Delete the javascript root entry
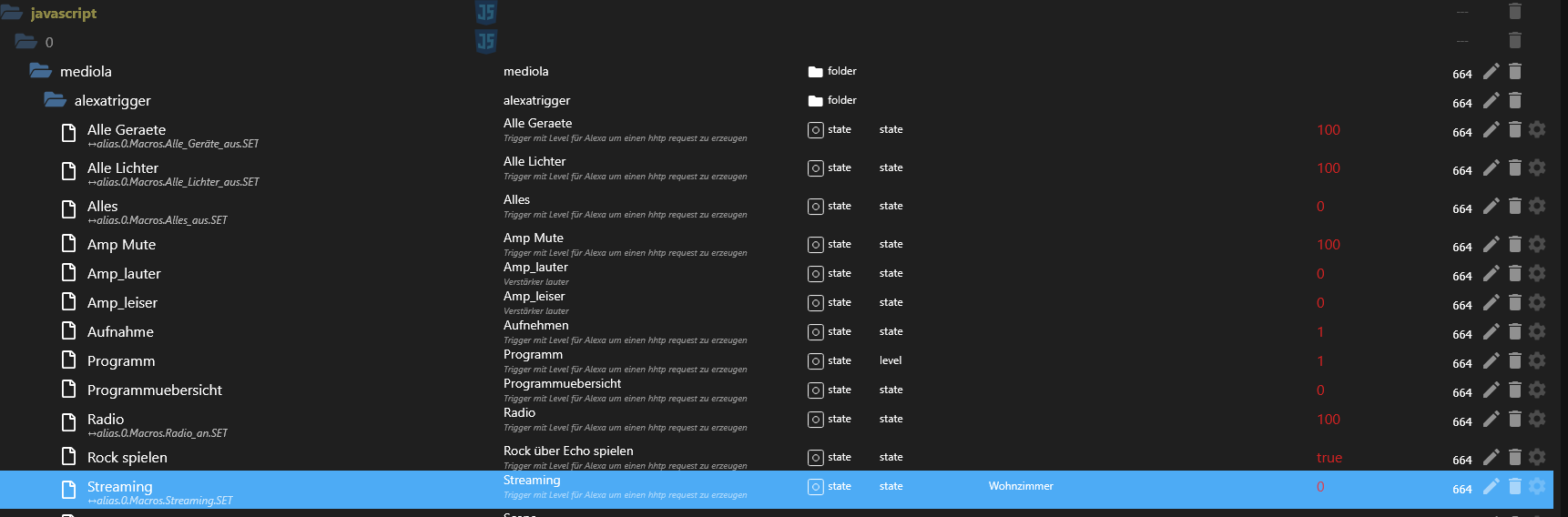 [x=1515, y=11]
